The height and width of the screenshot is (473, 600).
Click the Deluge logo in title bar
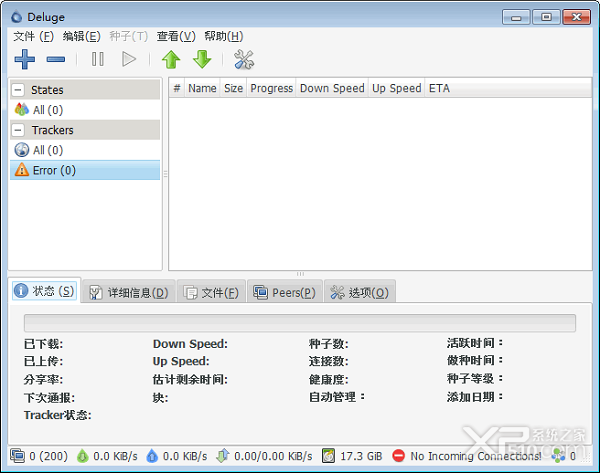point(16,17)
